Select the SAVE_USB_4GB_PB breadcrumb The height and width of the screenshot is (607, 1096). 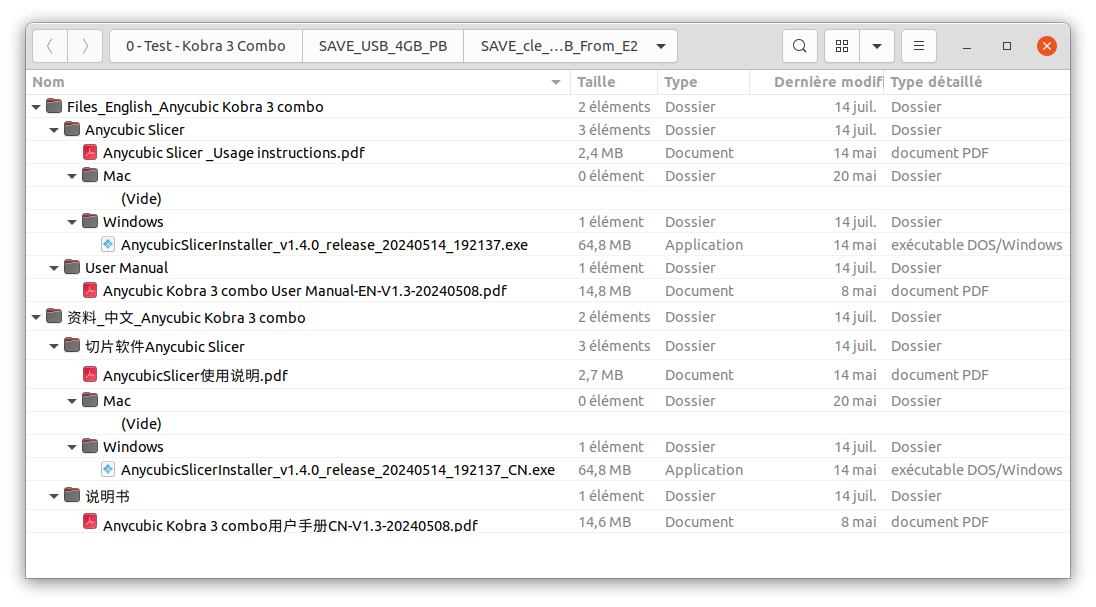click(383, 46)
